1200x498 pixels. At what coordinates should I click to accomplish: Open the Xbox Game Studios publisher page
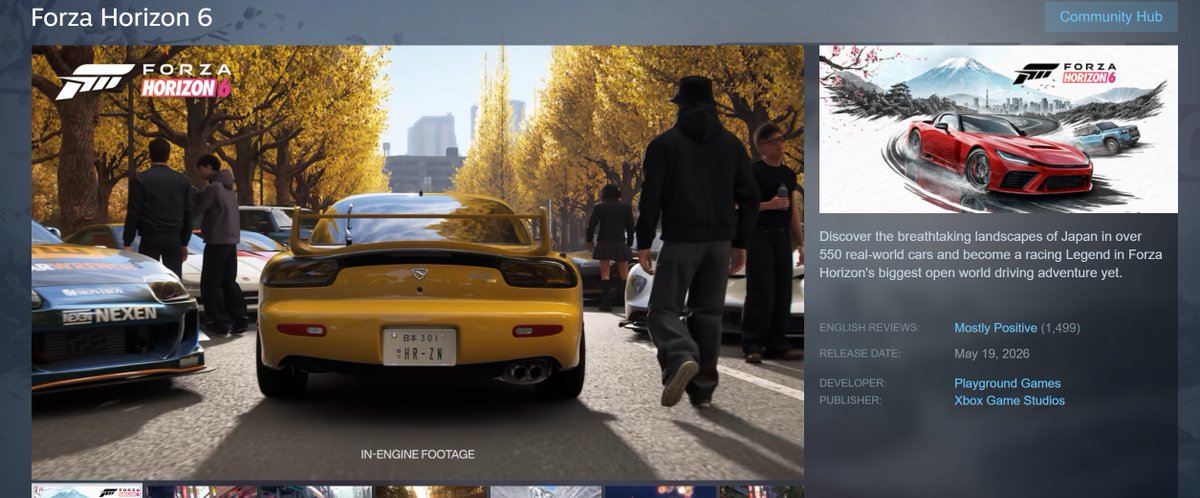point(1009,401)
